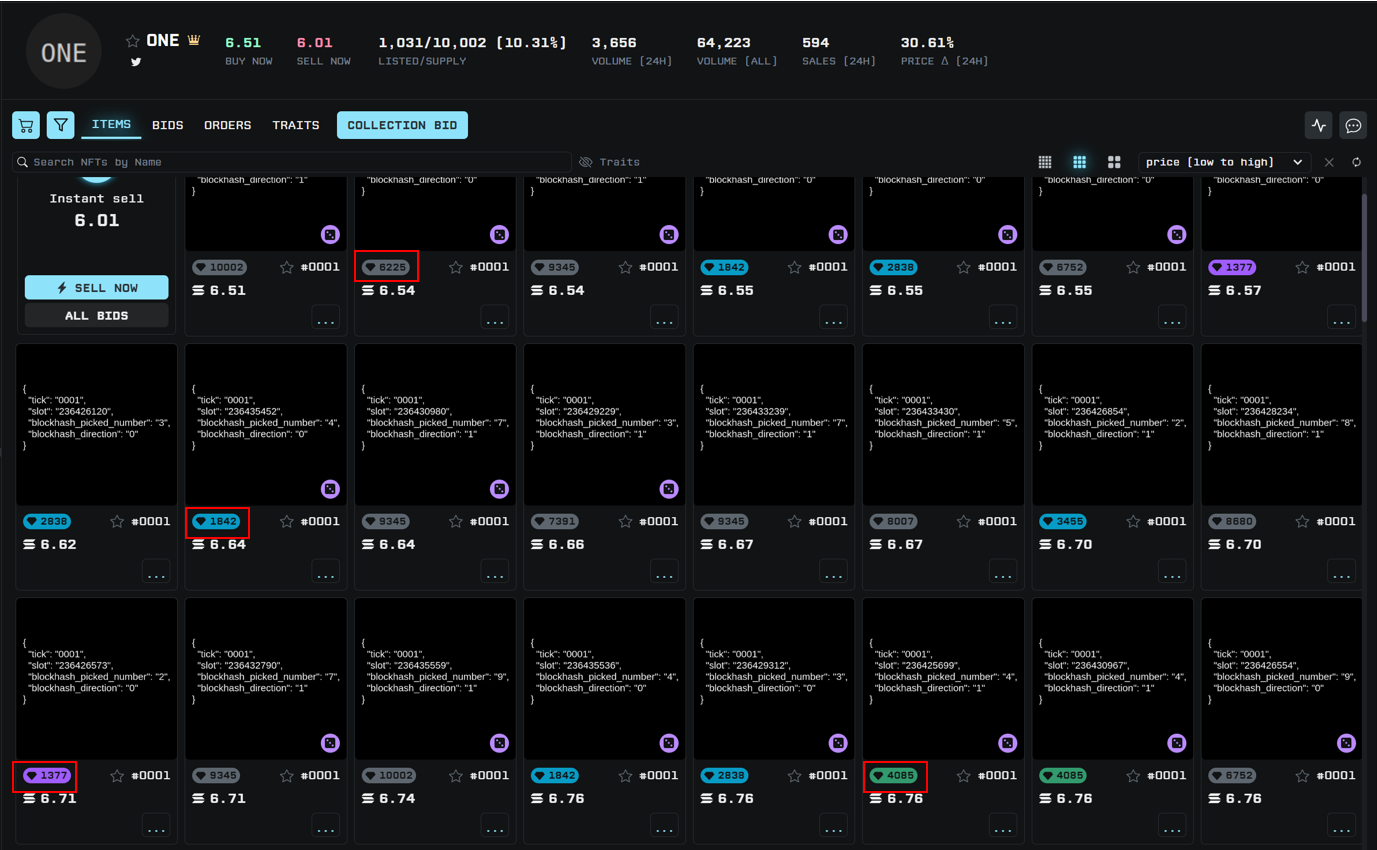Open the price sort dropdown
1377x850 pixels.
[x=1224, y=162]
